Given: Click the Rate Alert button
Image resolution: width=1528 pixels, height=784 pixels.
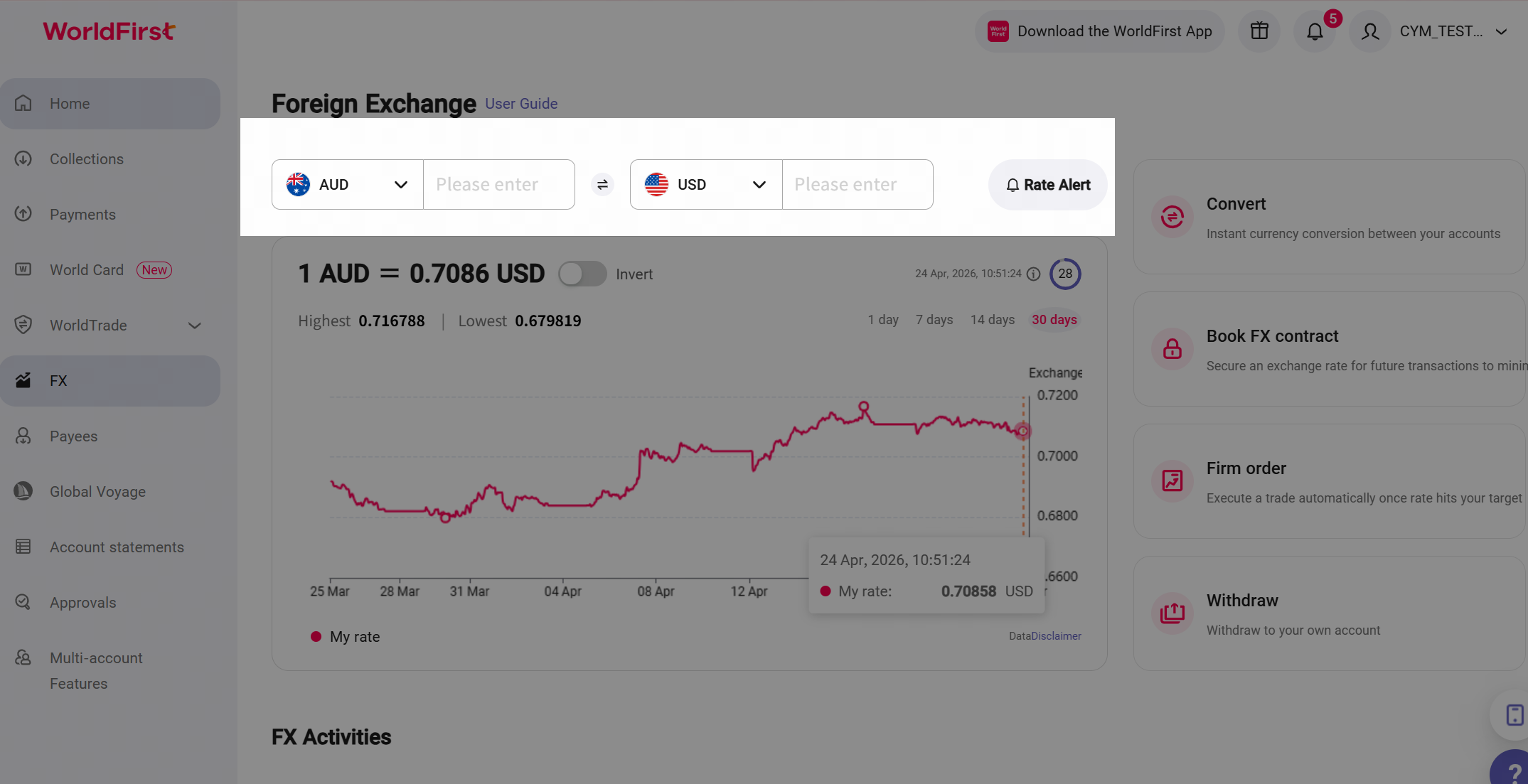Looking at the screenshot, I should coord(1047,185).
